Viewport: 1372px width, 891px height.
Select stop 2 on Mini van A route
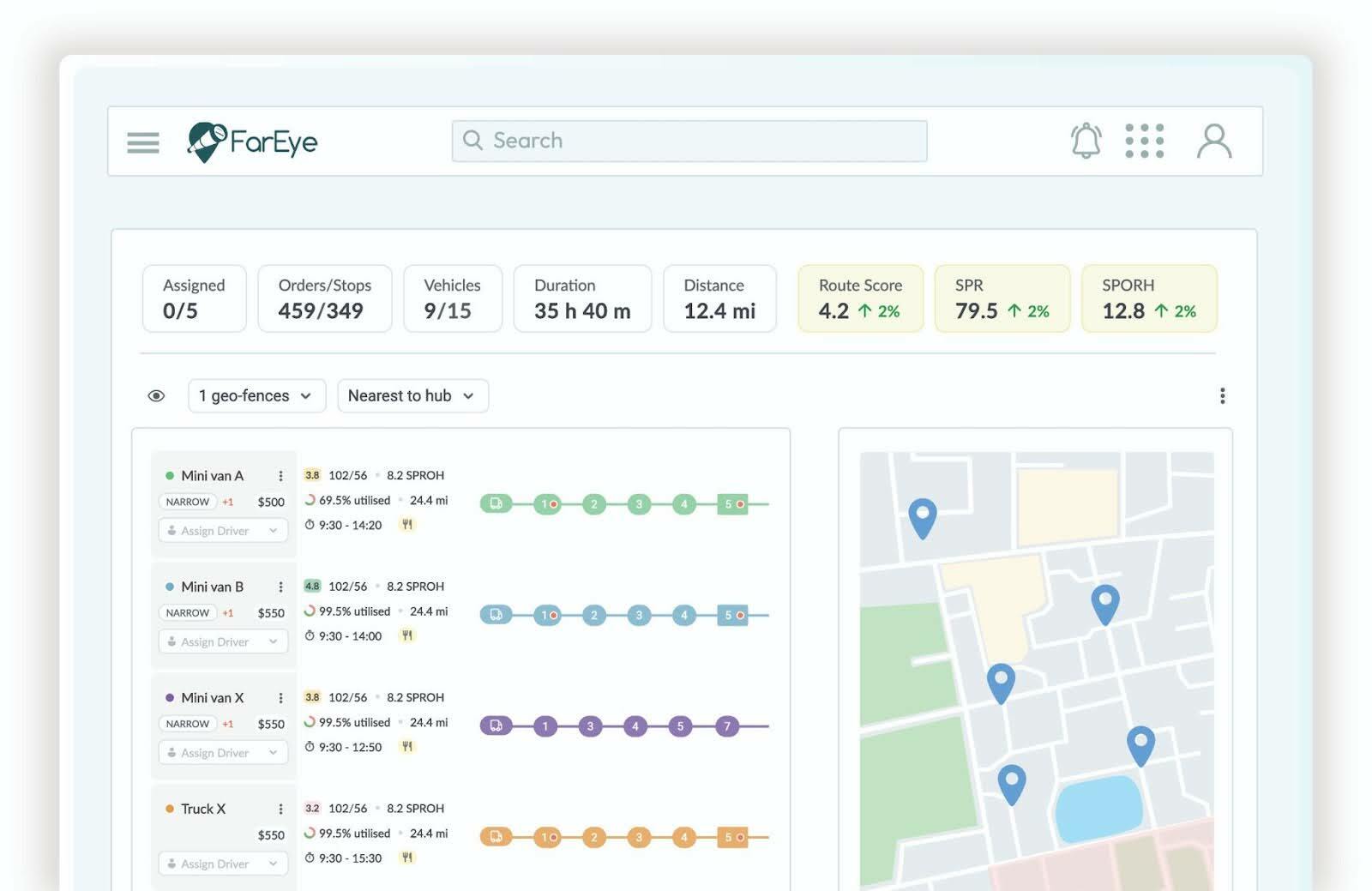click(593, 504)
